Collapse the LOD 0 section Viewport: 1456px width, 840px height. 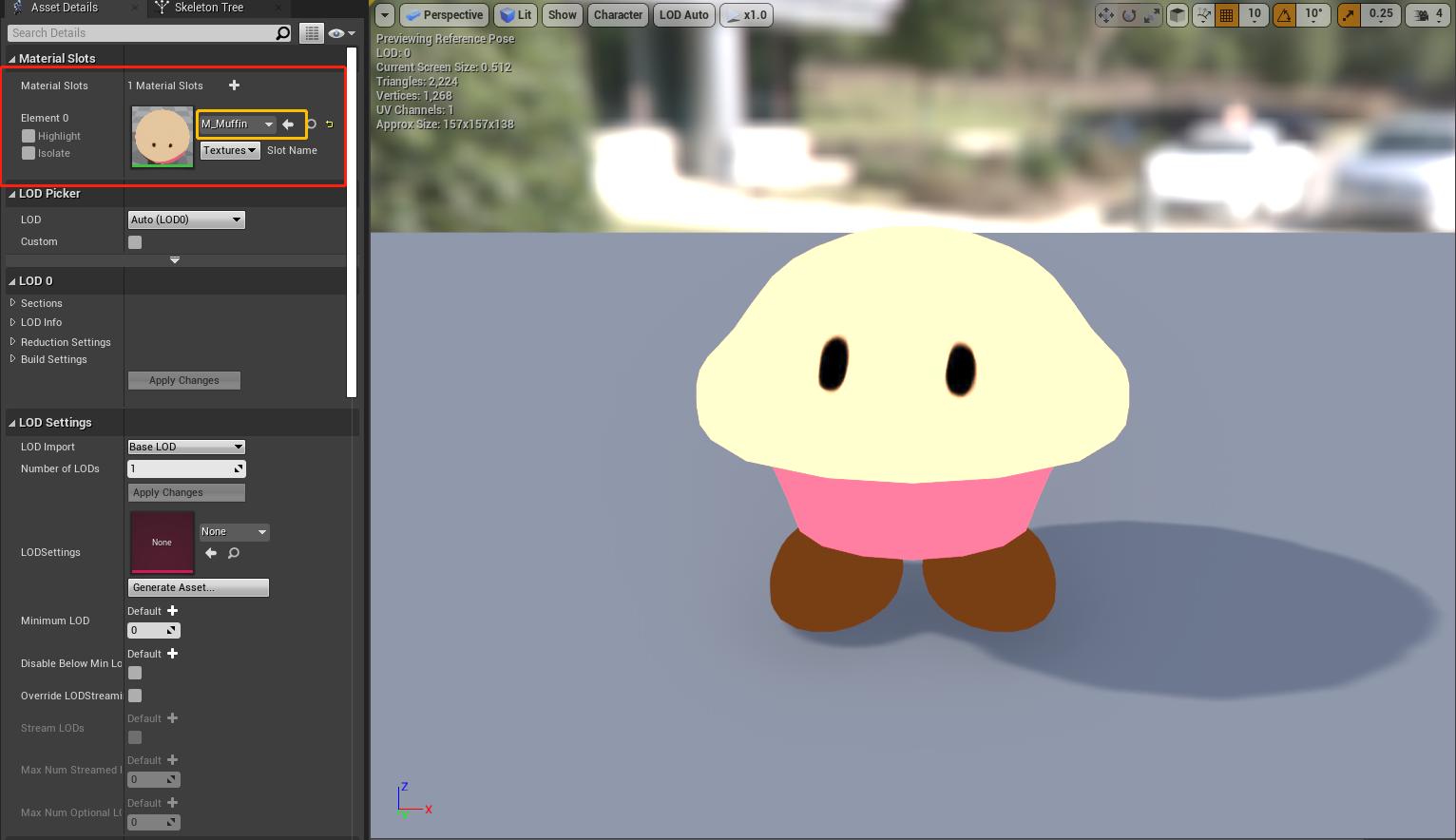click(x=12, y=281)
